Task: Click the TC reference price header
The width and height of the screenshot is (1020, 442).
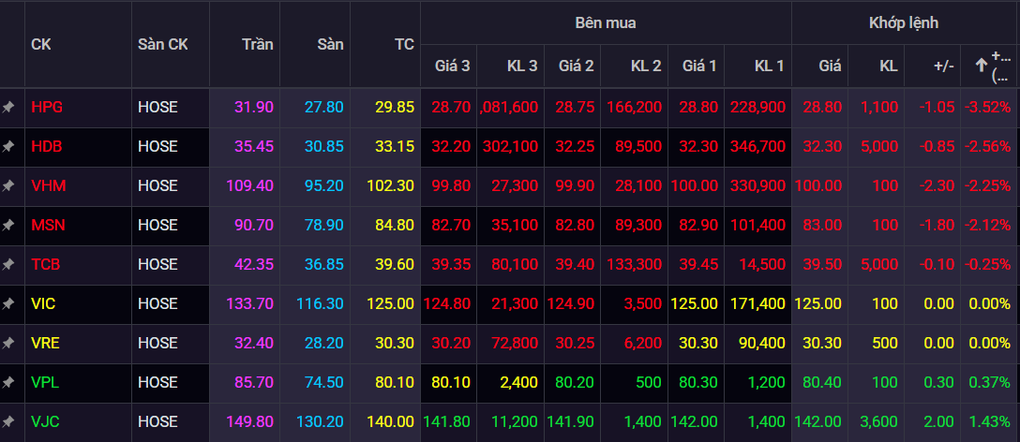Action: pos(405,44)
